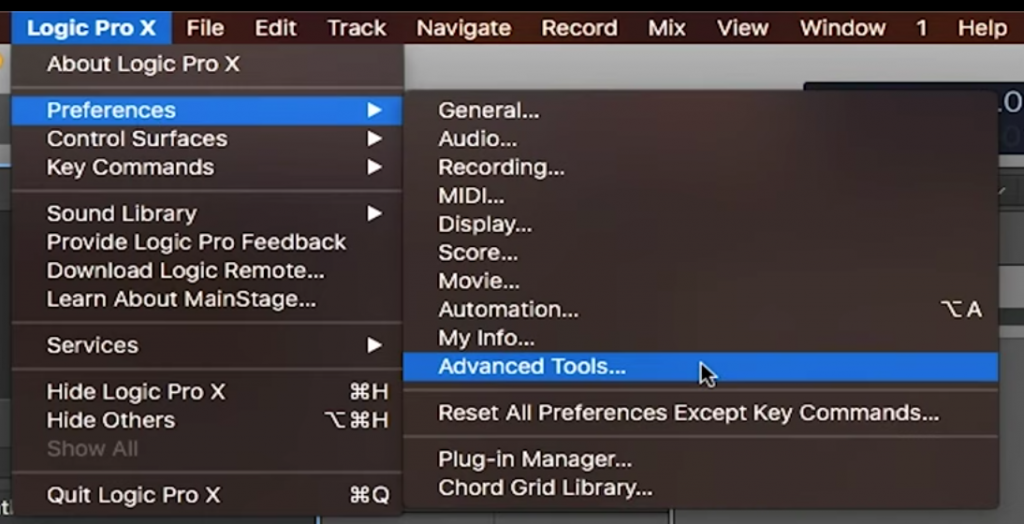Open the Plug-in Manager…

coord(701,459)
